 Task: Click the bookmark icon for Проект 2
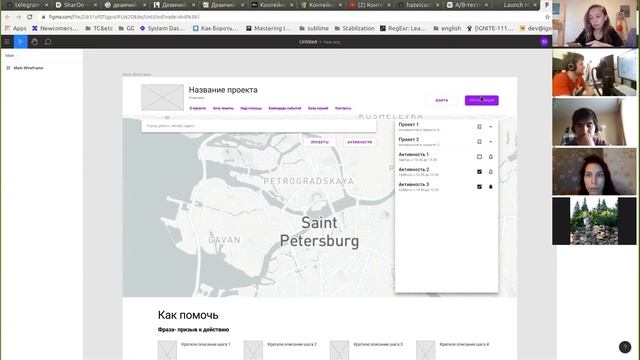(x=479, y=142)
